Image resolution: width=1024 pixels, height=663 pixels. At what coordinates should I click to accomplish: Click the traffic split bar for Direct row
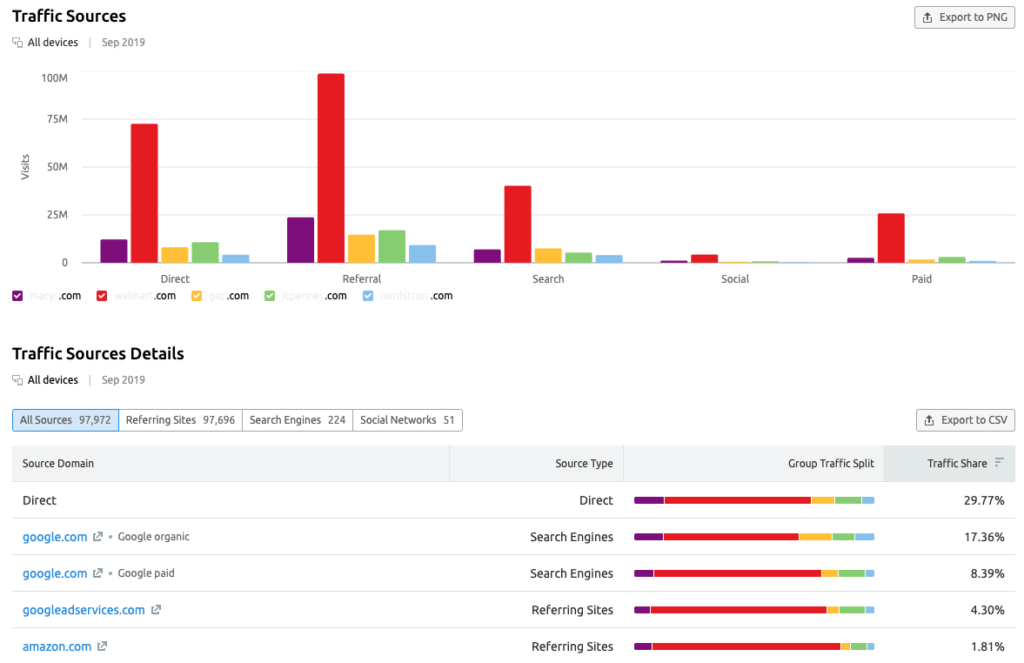click(x=755, y=500)
